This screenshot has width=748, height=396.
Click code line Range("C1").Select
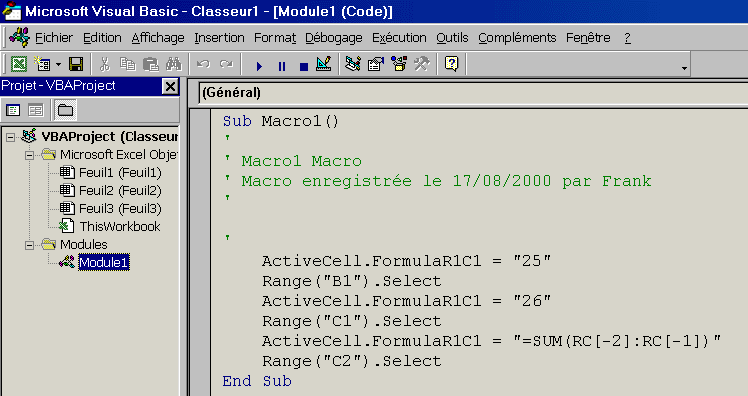coord(352,321)
